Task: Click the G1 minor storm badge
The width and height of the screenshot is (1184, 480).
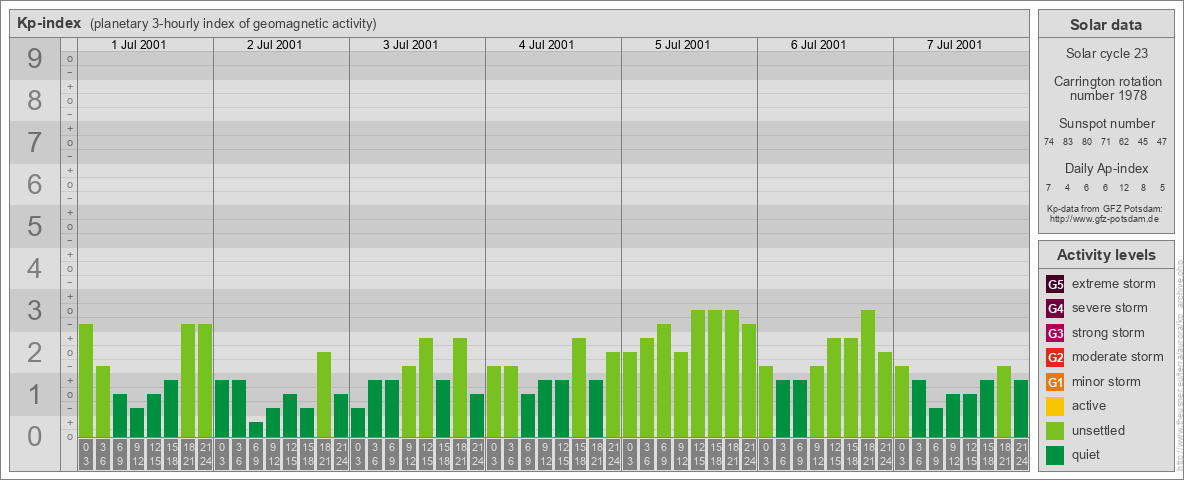Action: tap(1055, 382)
